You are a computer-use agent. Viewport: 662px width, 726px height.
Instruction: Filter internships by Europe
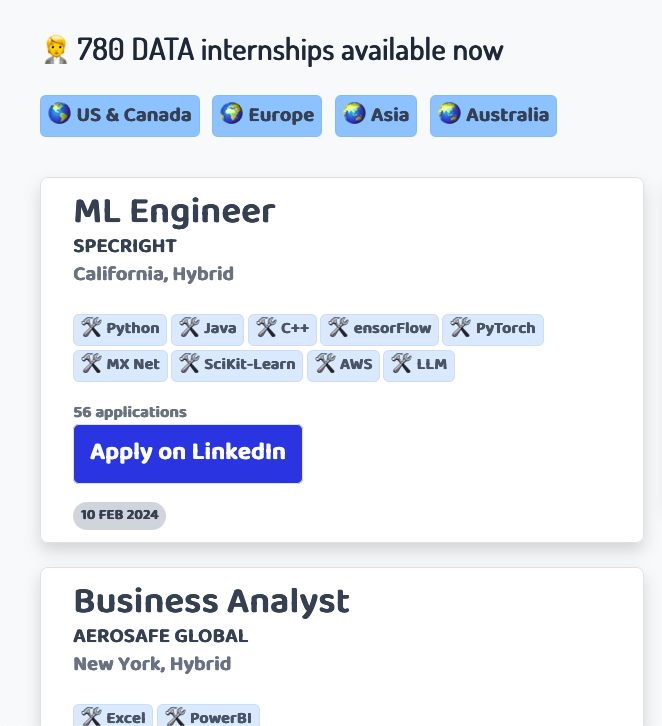tap(267, 116)
